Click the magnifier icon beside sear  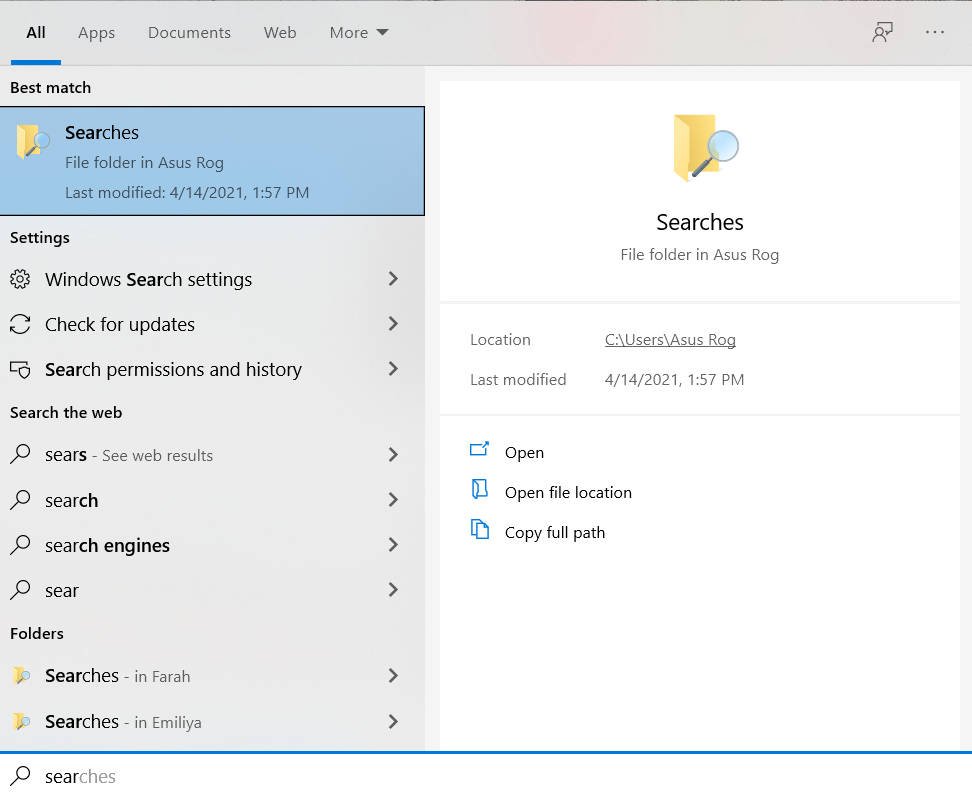(20, 590)
